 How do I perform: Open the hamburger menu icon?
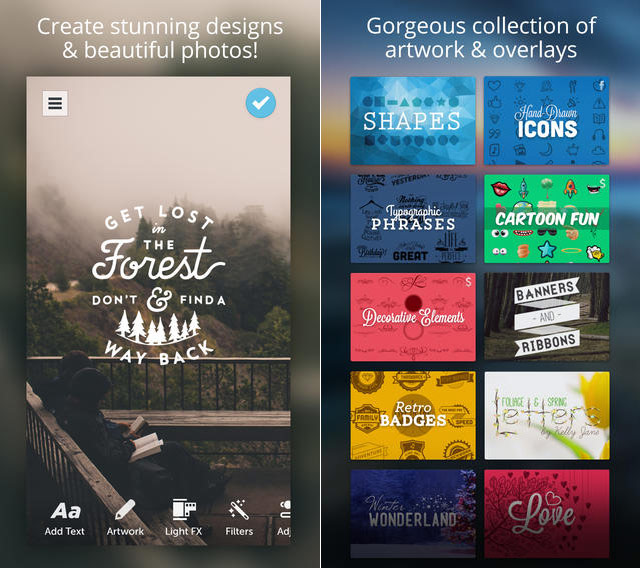coord(55,103)
